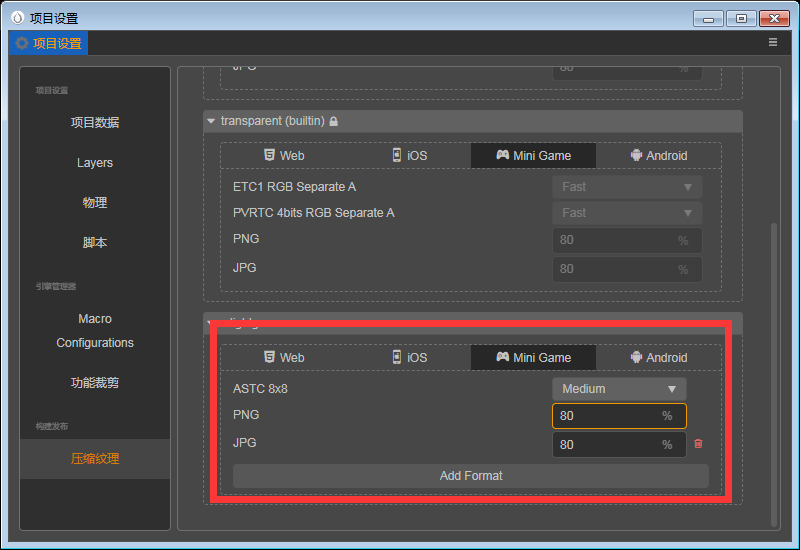Open the panel hamburger menu icon
The image size is (800, 550).
(x=773, y=42)
